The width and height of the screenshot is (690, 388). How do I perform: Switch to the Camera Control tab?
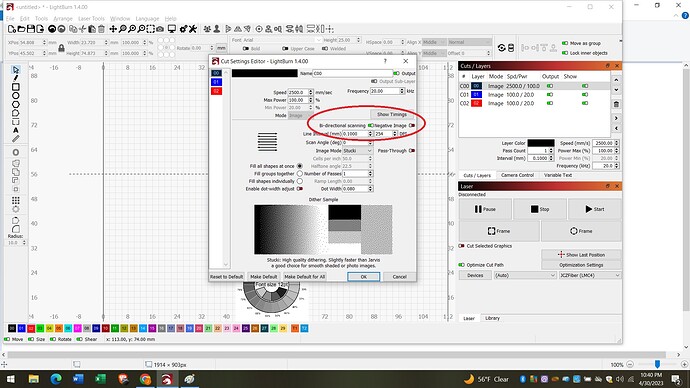pos(517,175)
